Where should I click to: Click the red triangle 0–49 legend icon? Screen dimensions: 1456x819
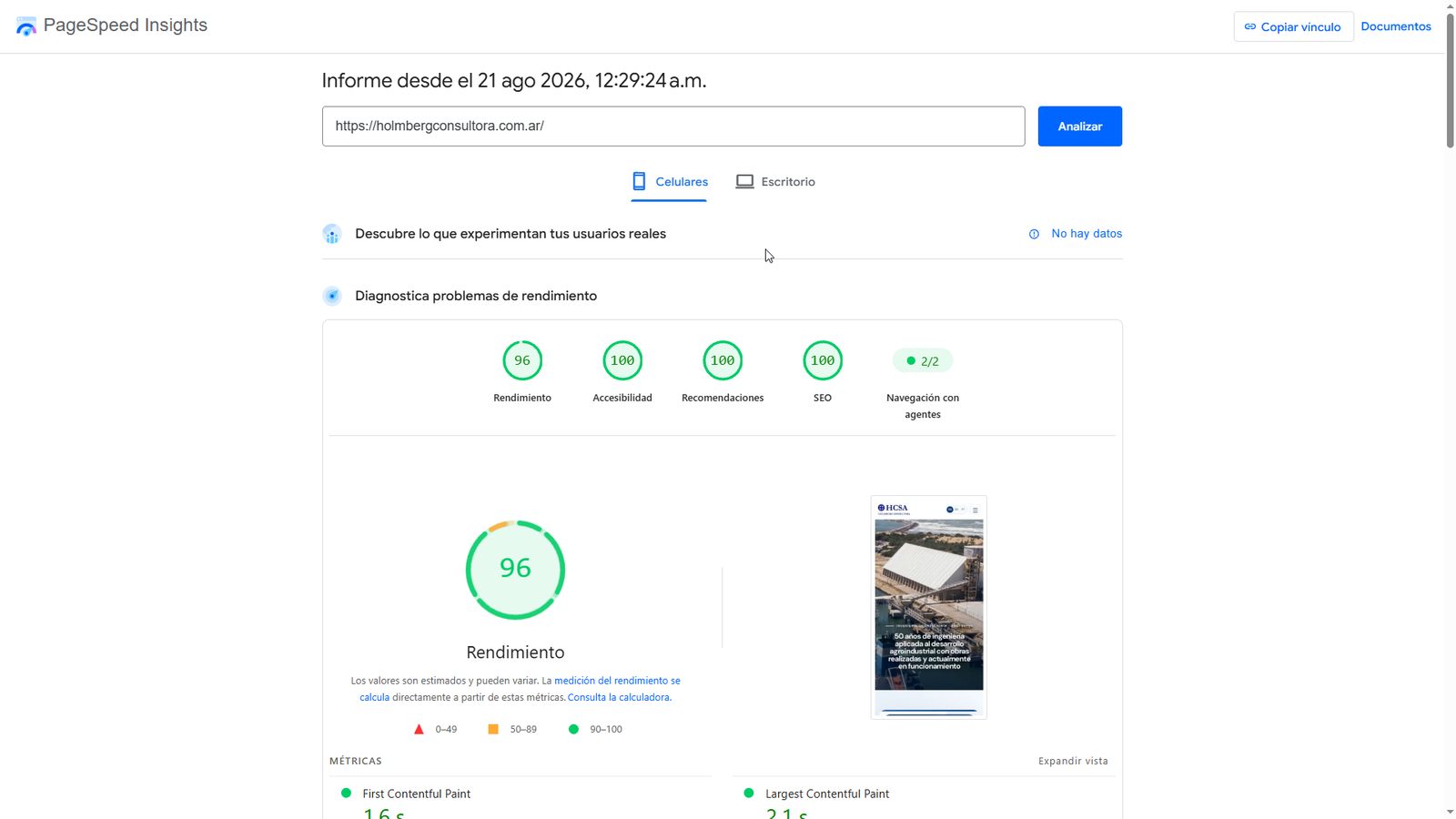click(x=419, y=729)
